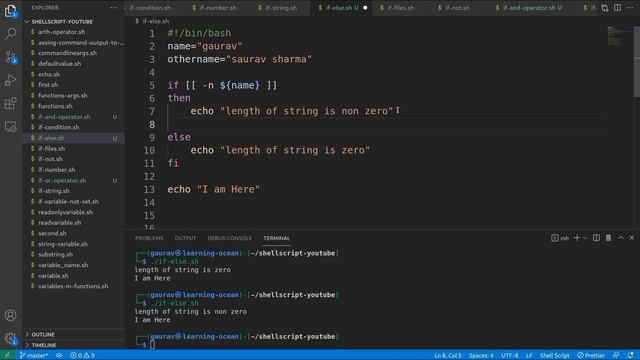
Task: Click the split editor right icon
Action: [618, 8]
